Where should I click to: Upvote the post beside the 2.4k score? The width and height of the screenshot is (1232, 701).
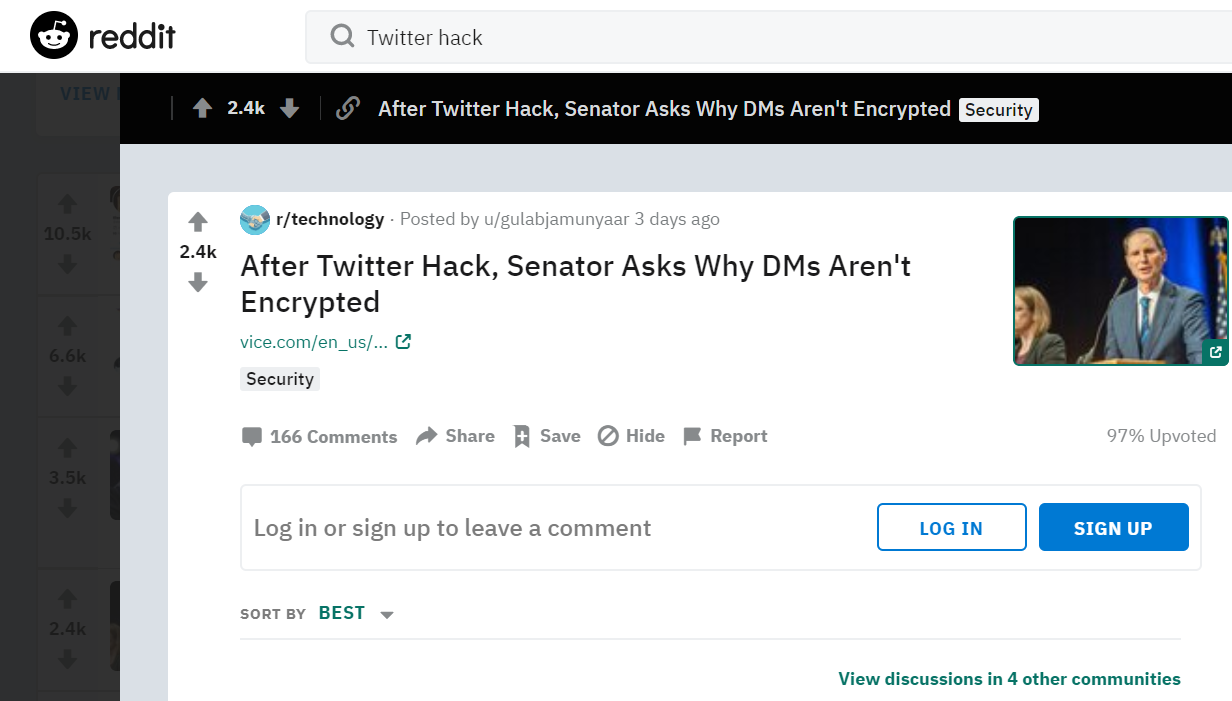pyautogui.click(x=198, y=222)
